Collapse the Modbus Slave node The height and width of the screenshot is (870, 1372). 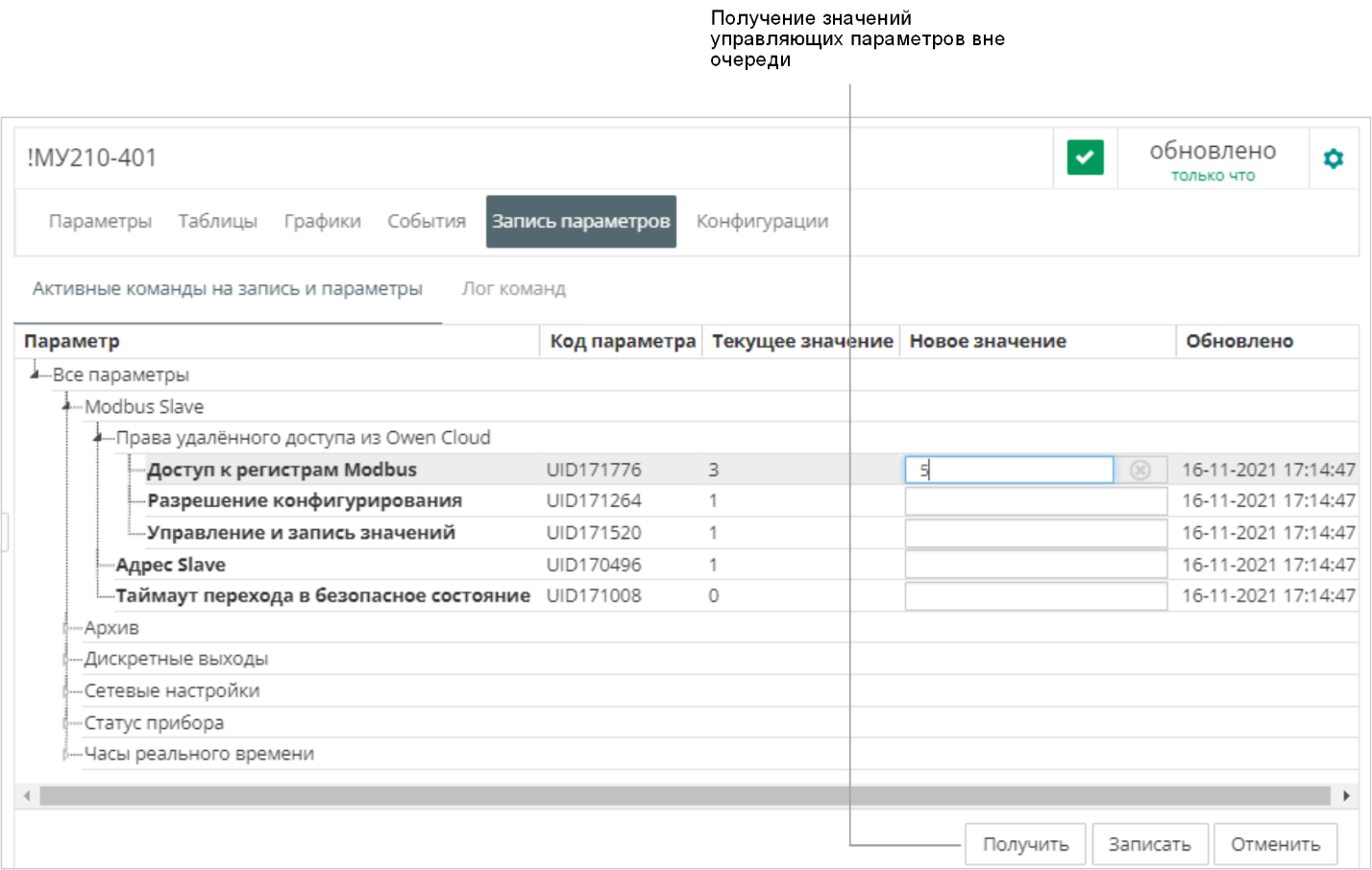(x=66, y=406)
